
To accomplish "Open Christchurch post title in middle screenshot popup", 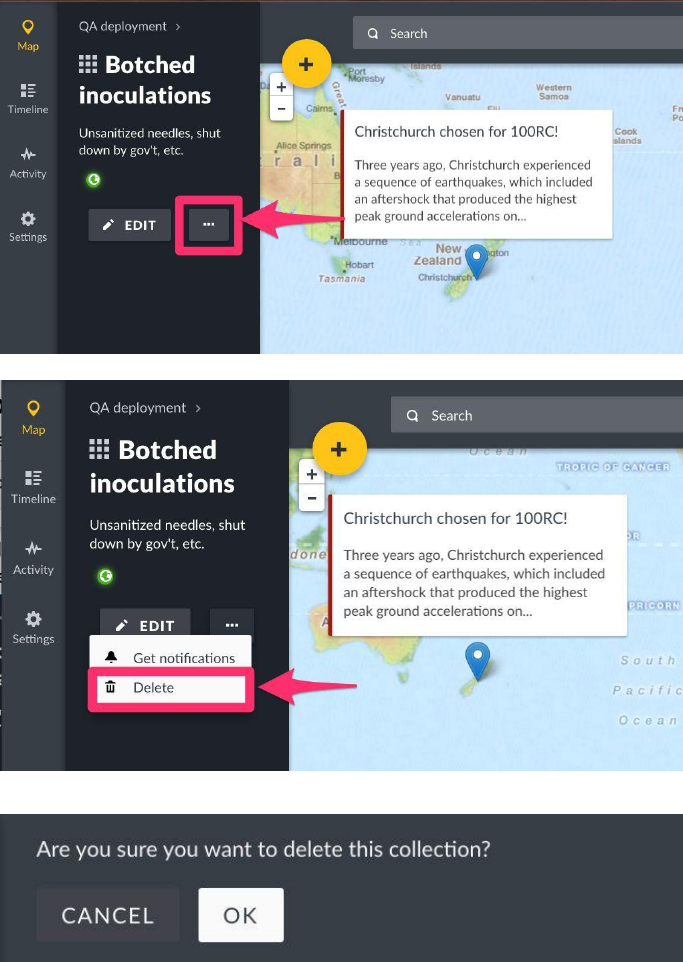I will (455, 518).
